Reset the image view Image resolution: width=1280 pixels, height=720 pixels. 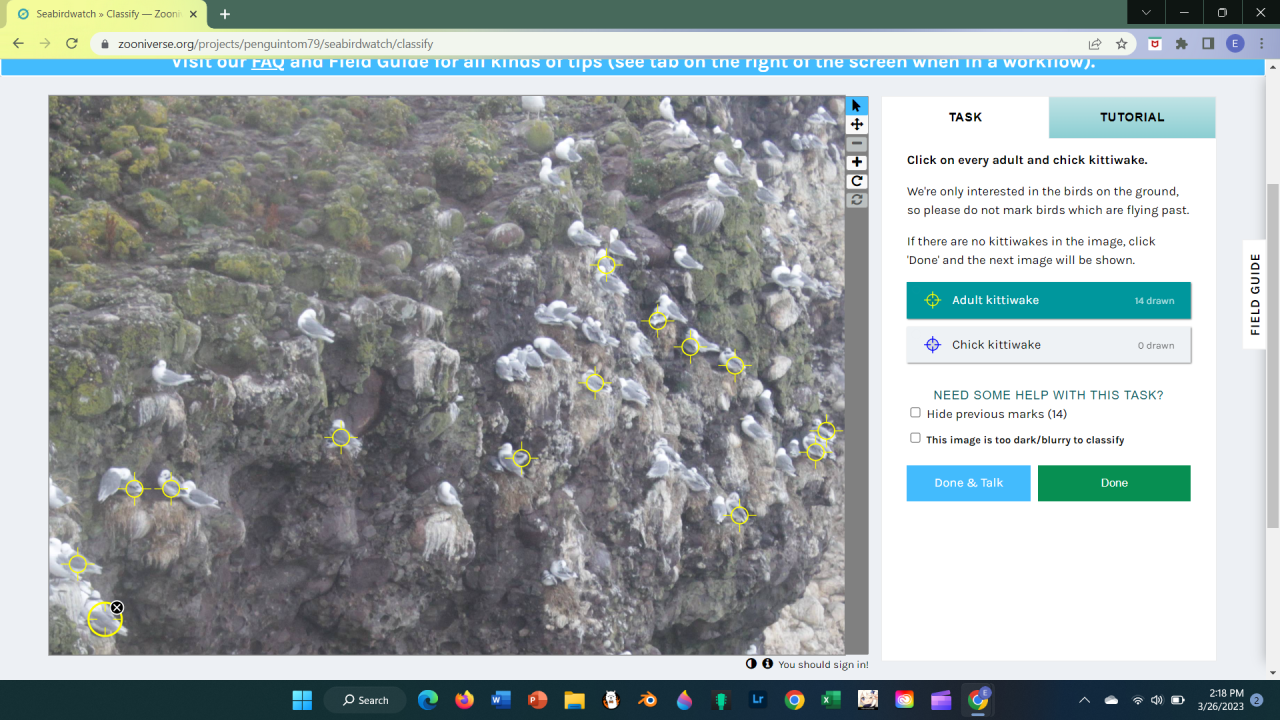(857, 200)
